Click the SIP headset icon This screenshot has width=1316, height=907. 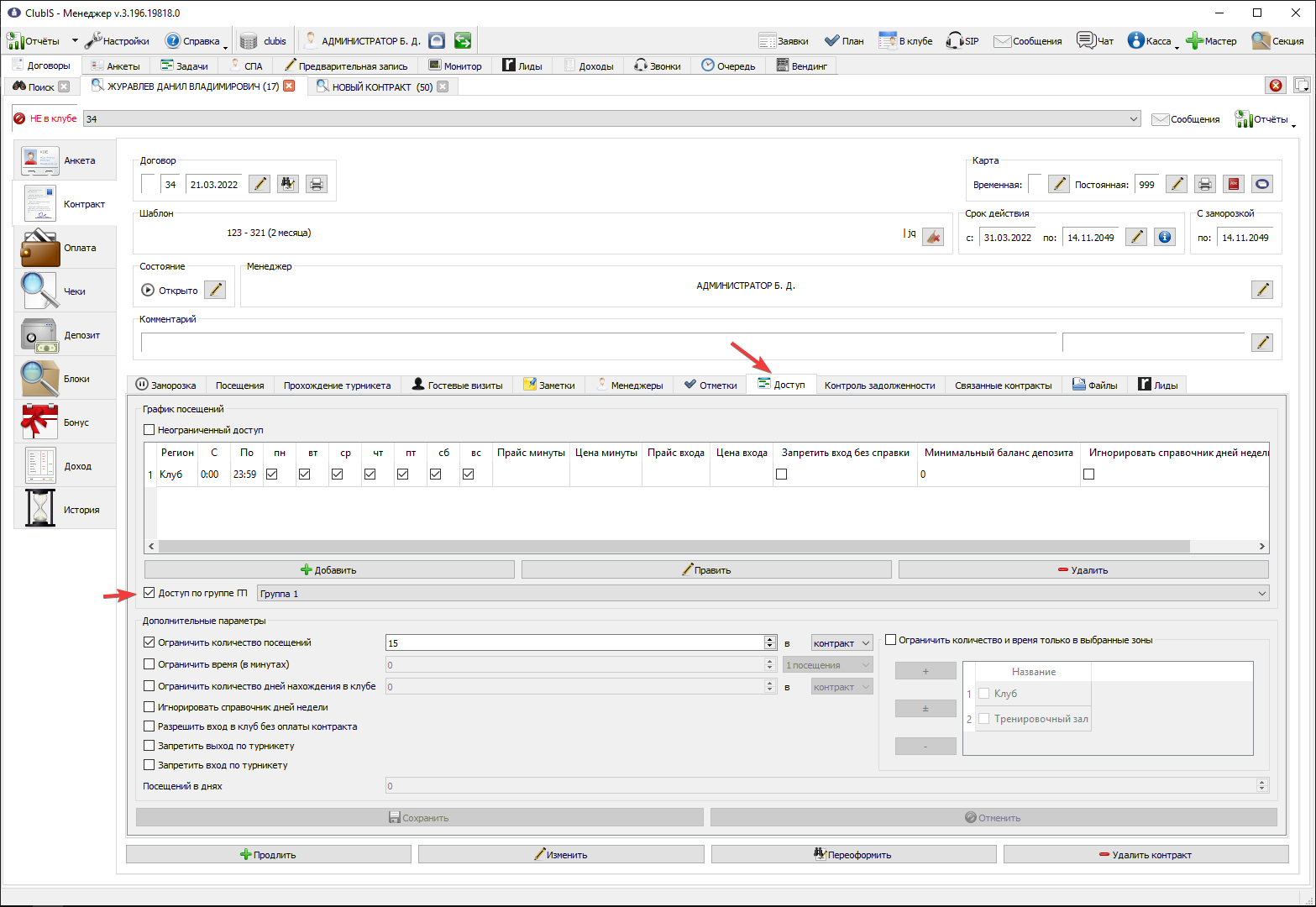click(962, 40)
